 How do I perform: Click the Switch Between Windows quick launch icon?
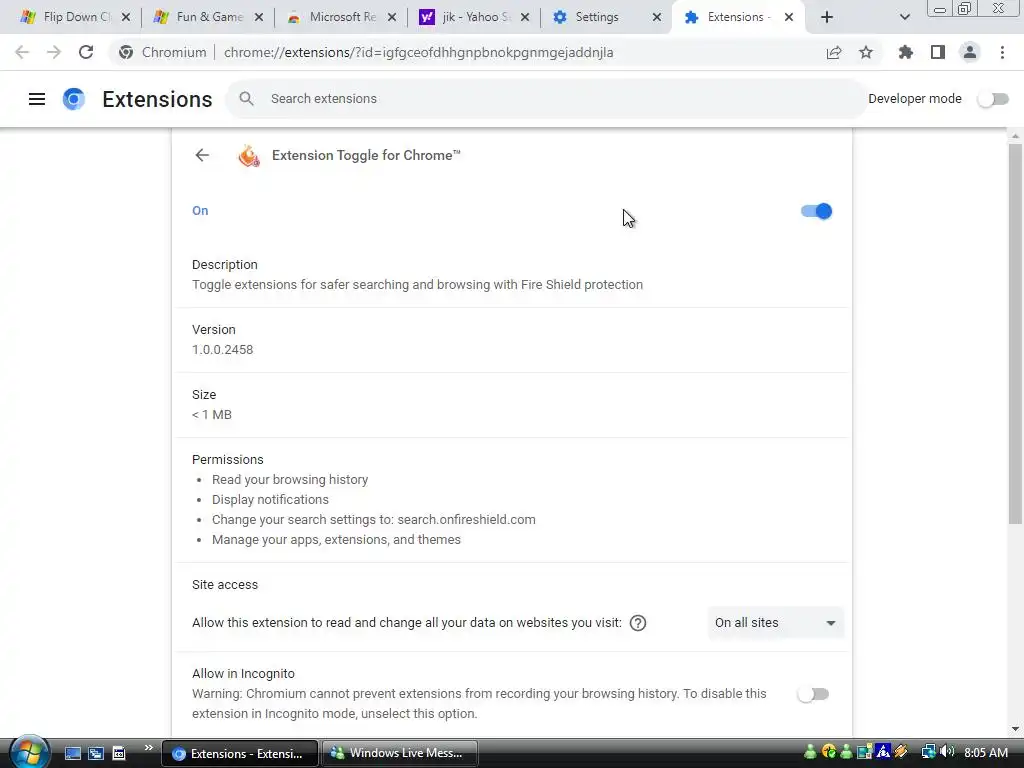coord(96,753)
